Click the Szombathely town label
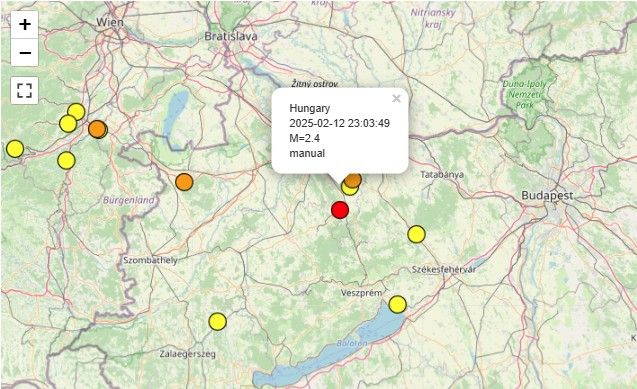This screenshot has width=637, height=389. pos(150,260)
